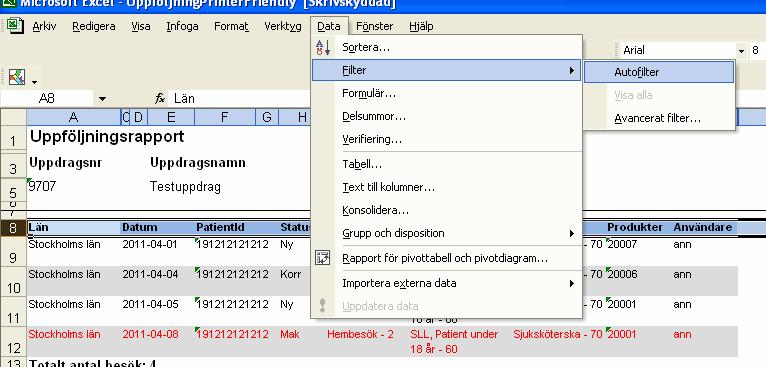
Task: Select row 3 header
Action: click(x=13, y=166)
